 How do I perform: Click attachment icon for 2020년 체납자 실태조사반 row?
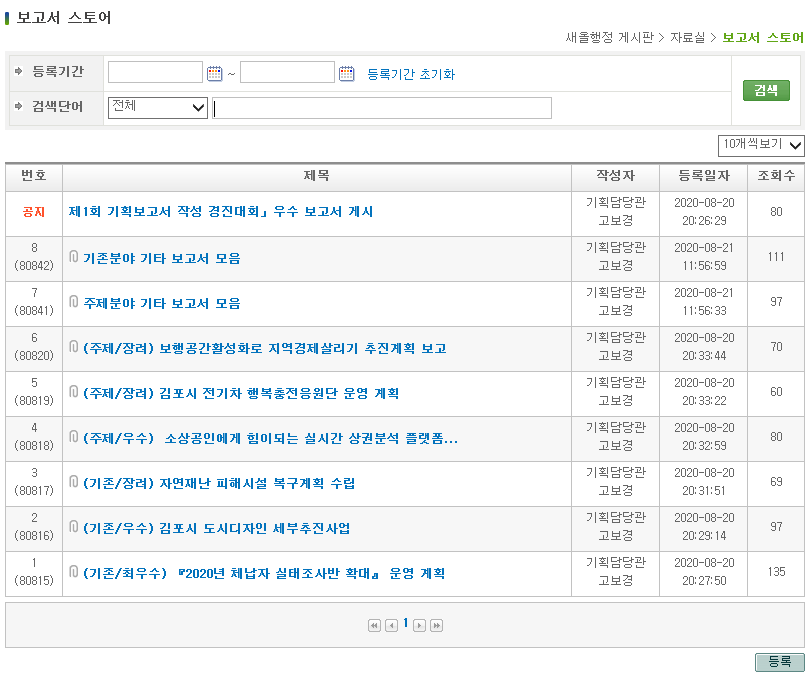(x=73, y=571)
